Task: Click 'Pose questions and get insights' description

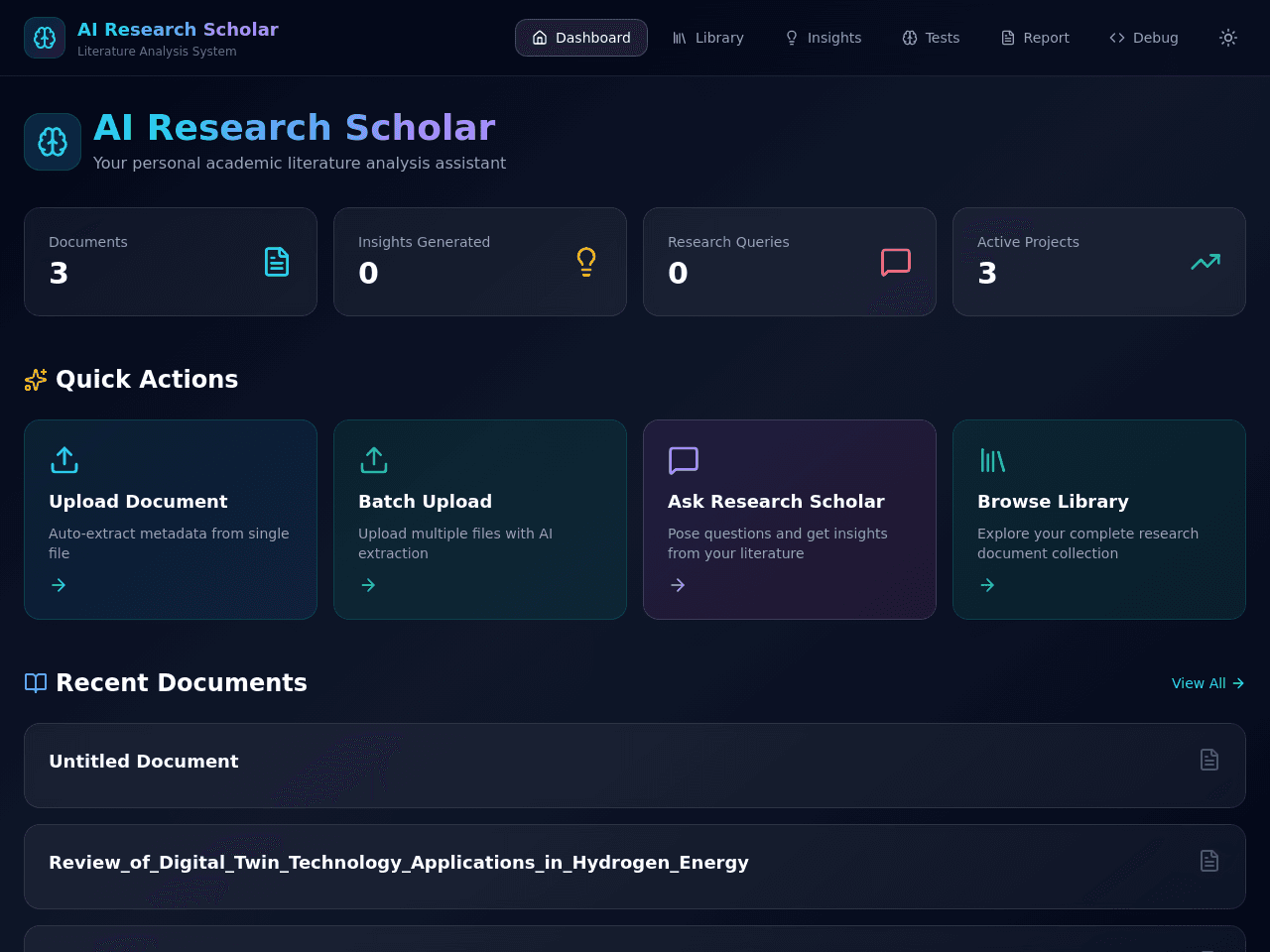Action: [x=778, y=543]
